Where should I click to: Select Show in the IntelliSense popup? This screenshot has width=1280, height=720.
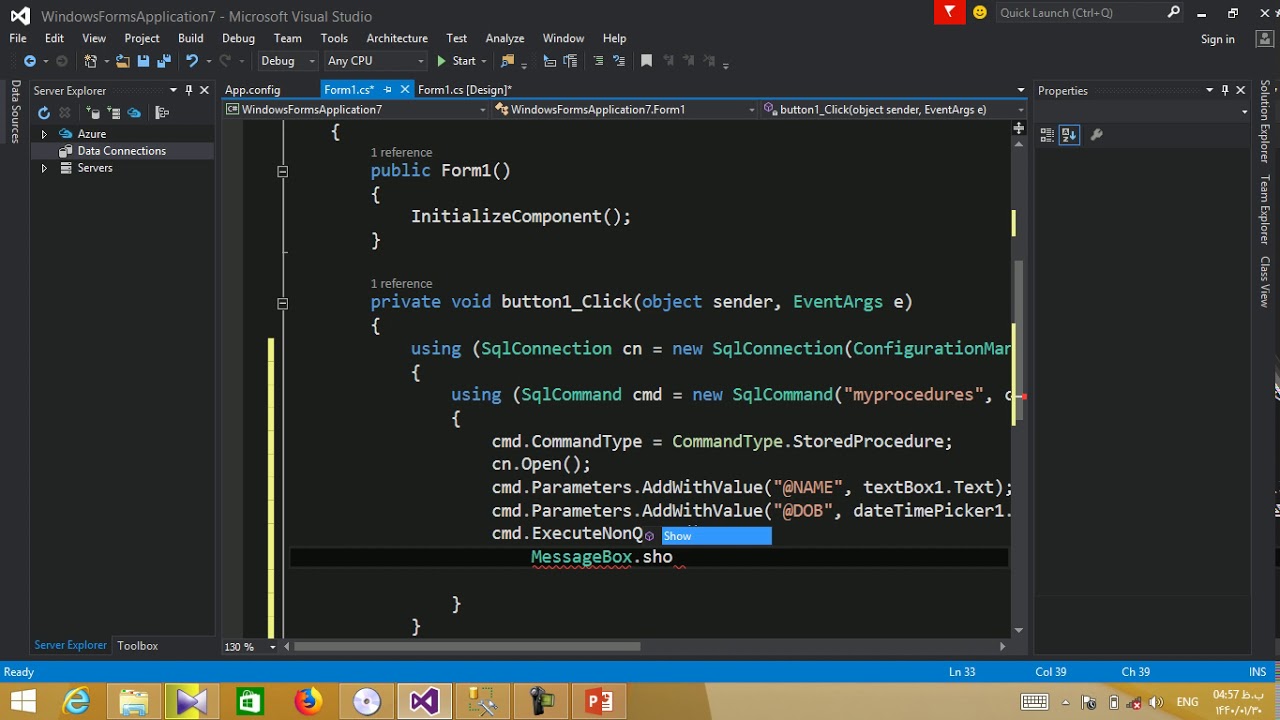716,536
